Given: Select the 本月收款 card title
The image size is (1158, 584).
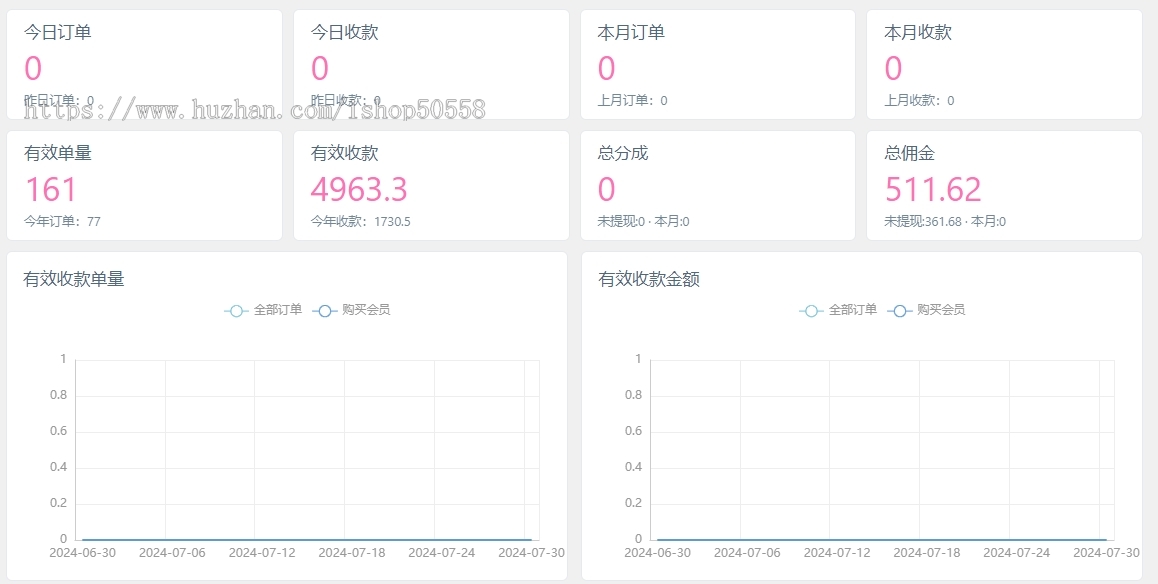Looking at the screenshot, I should (x=918, y=32).
